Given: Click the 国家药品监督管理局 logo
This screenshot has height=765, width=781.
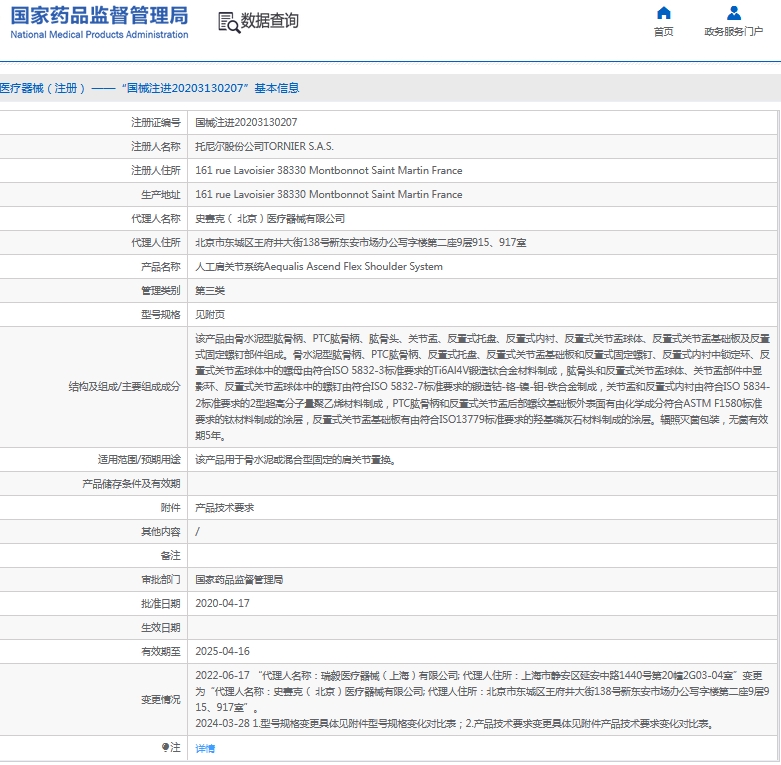Looking at the screenshot, I should [99, 22].
